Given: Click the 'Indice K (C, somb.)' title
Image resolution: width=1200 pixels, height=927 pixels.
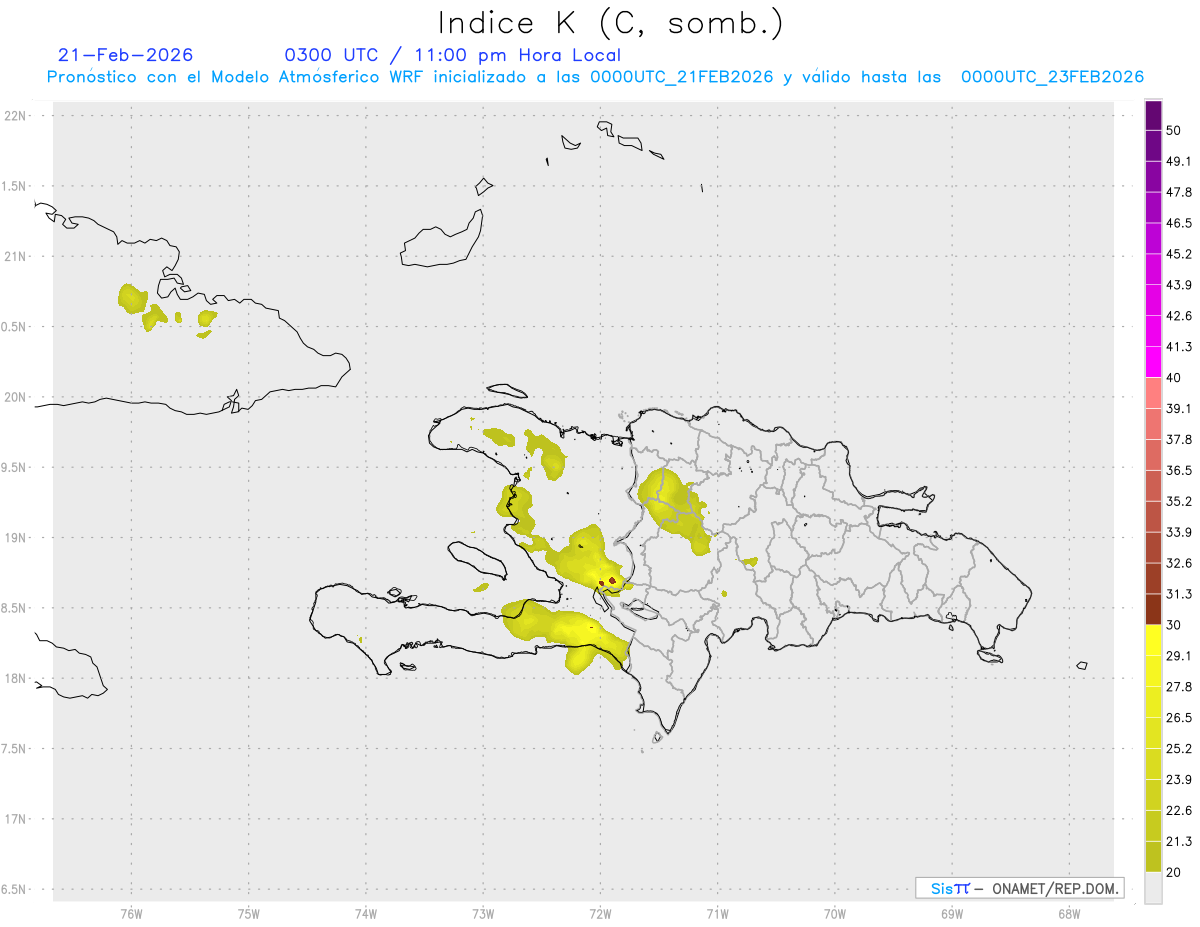Looking at the screenshot, I should pos(611,23).
